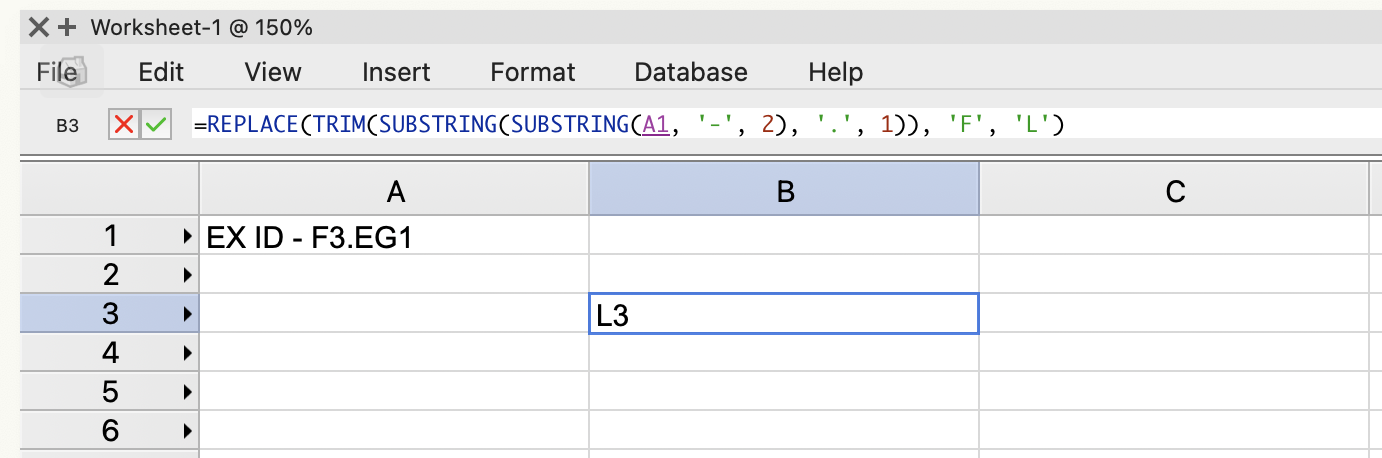The height and width of the screenshot is (458, 1382).
Task: Expand row 1 arrow
Action: 187,237
